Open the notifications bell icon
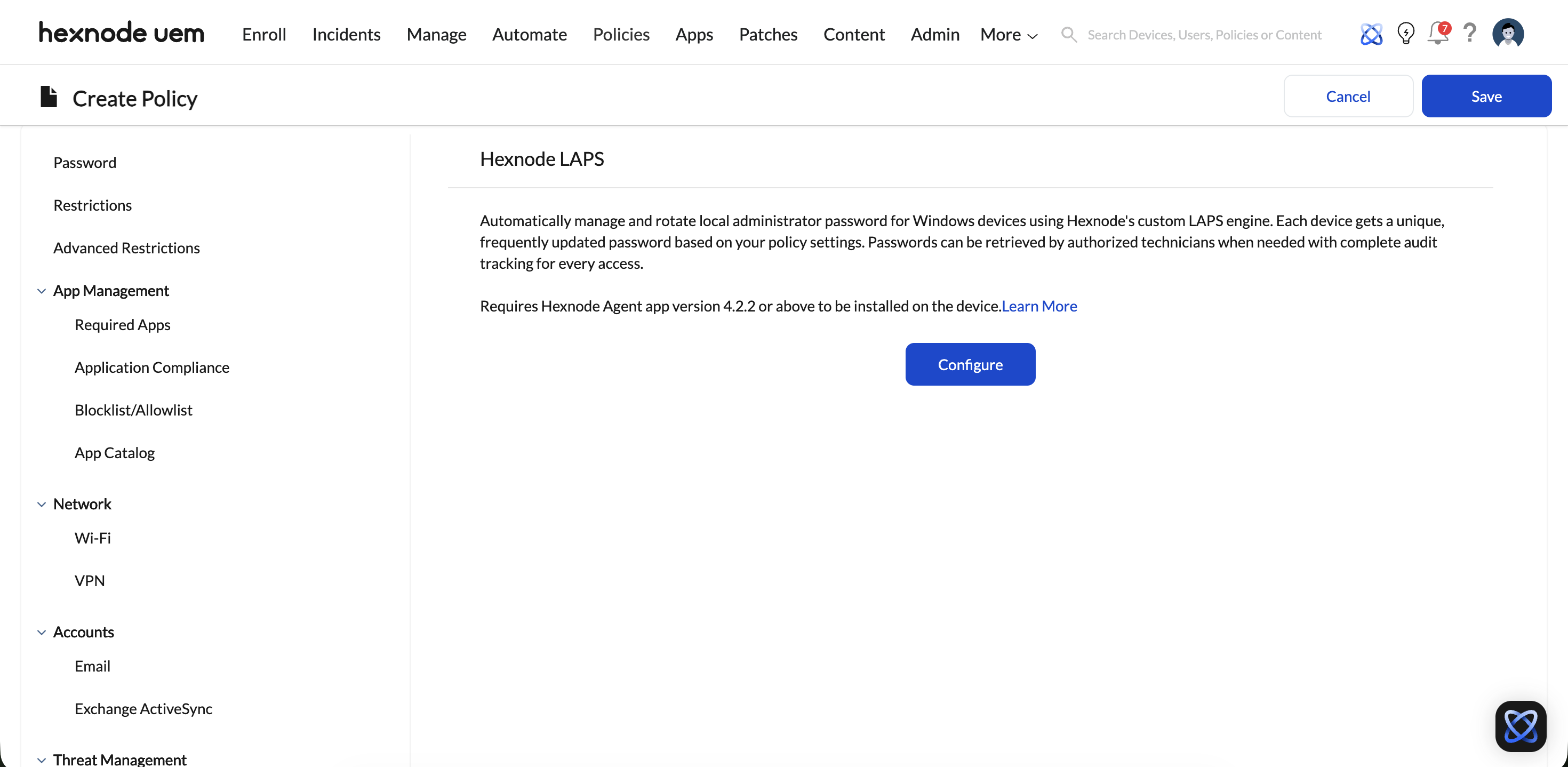Image resolution: width=1568 pixels, height=767 pixels. pos(1438,34)
